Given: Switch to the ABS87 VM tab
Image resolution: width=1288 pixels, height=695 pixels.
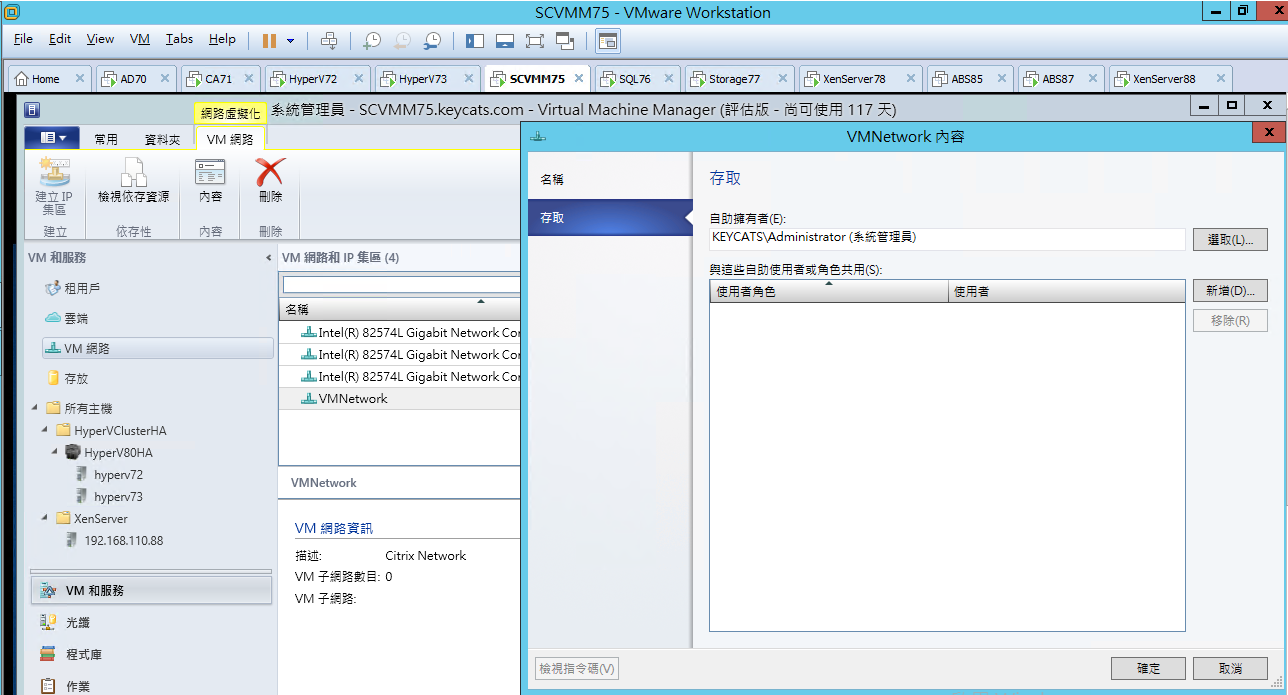Looking at the screenshot, I should tap(1058, 79).
